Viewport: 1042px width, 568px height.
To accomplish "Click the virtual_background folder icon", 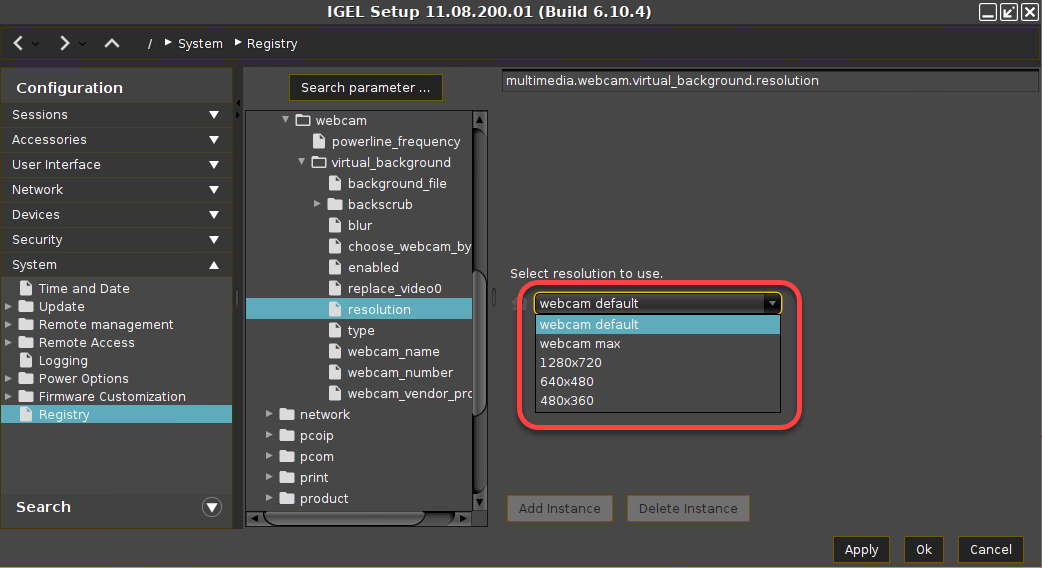I will pyautogui.click(x=319, y=163).
